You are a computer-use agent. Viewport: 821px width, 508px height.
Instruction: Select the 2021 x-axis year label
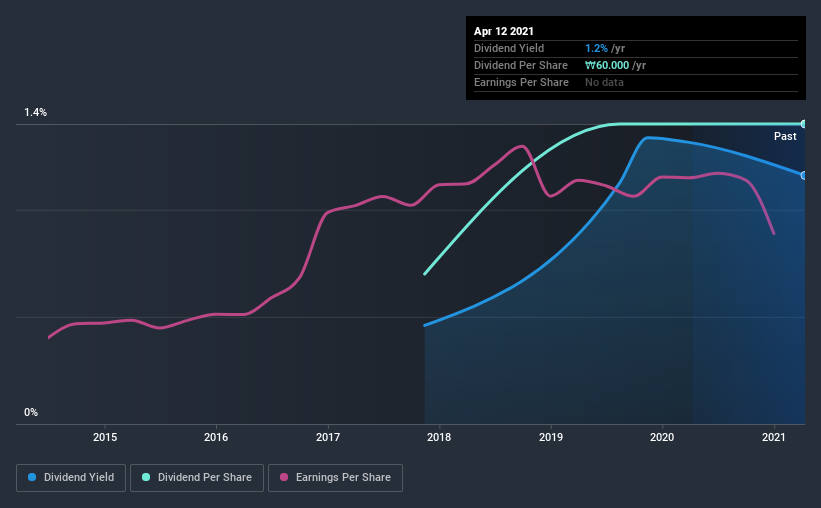(773, 437)
